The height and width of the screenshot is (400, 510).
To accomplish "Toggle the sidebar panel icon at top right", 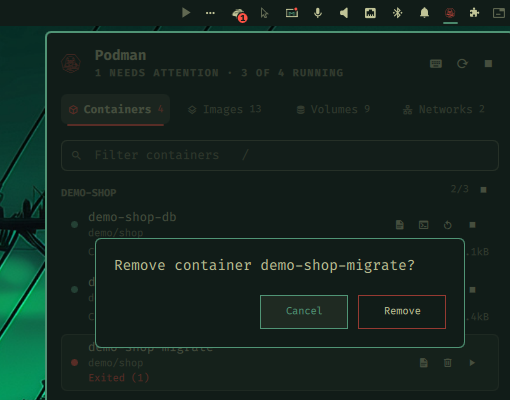I will click(x=499, y=13).
